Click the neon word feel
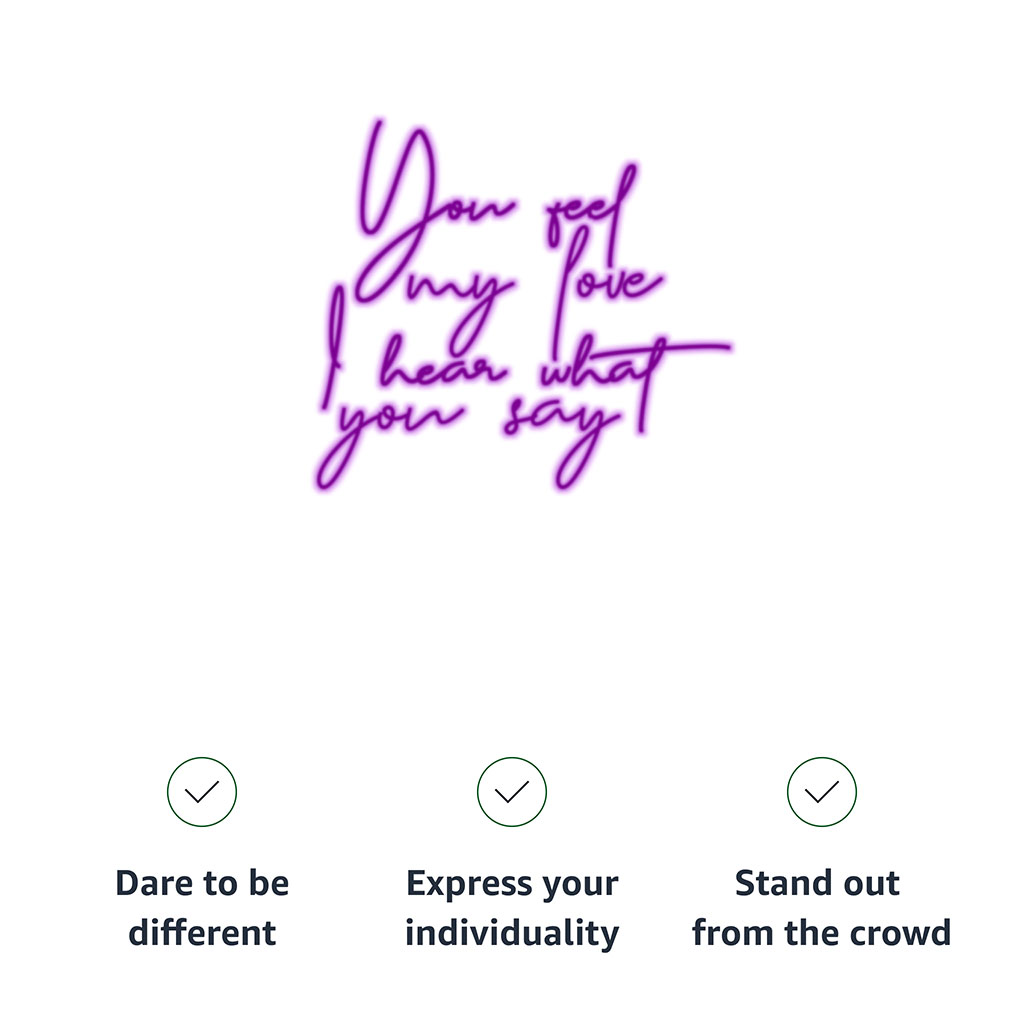1024x1024 pixels. (591, 209)
